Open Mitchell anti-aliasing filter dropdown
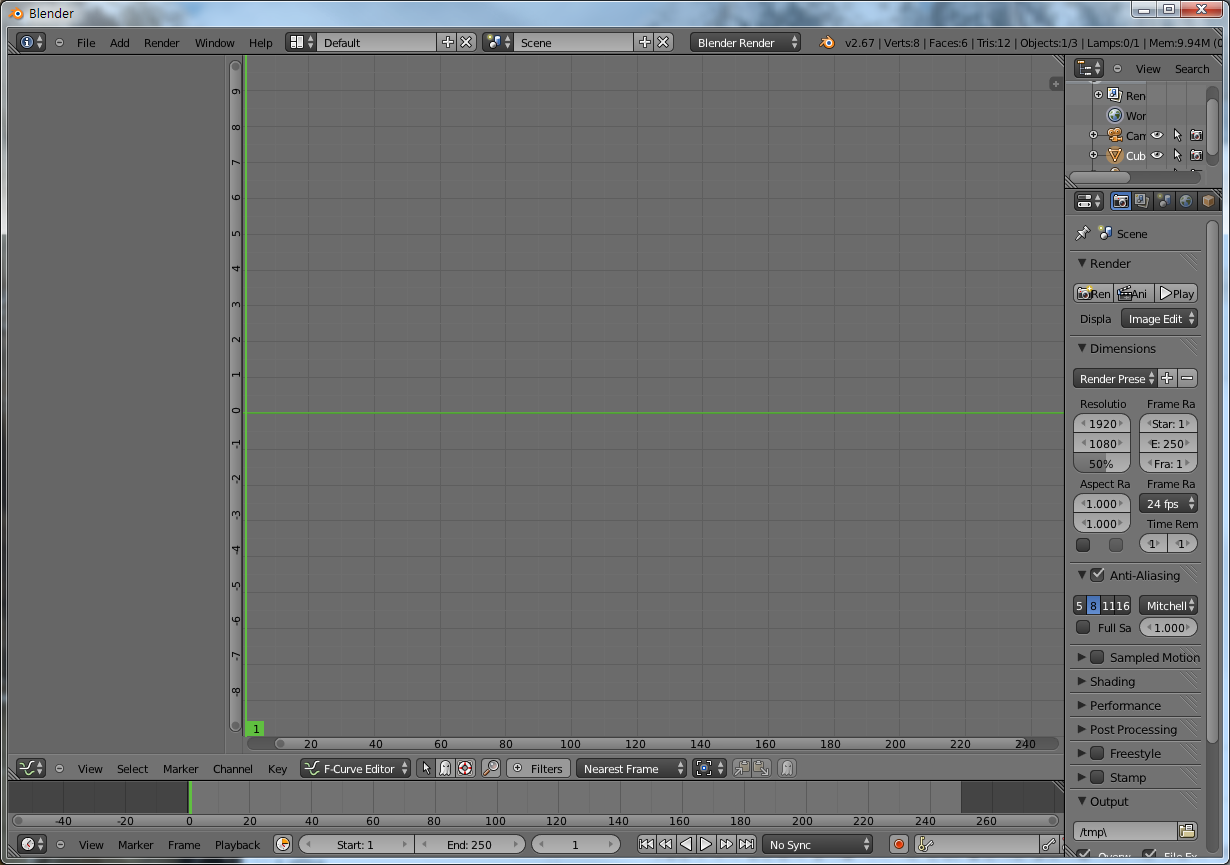Viewport: 1230px width, 865px height. click(1168, 605)
